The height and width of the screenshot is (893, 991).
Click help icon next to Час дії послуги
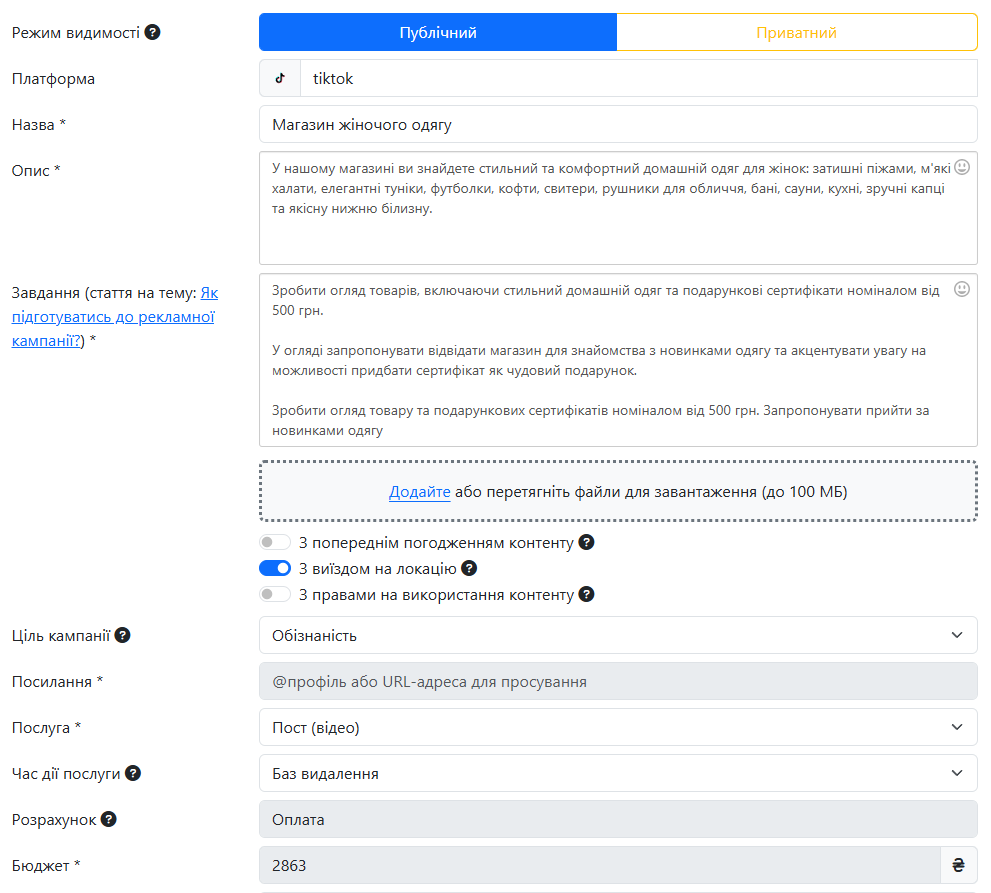click(132, 773)
